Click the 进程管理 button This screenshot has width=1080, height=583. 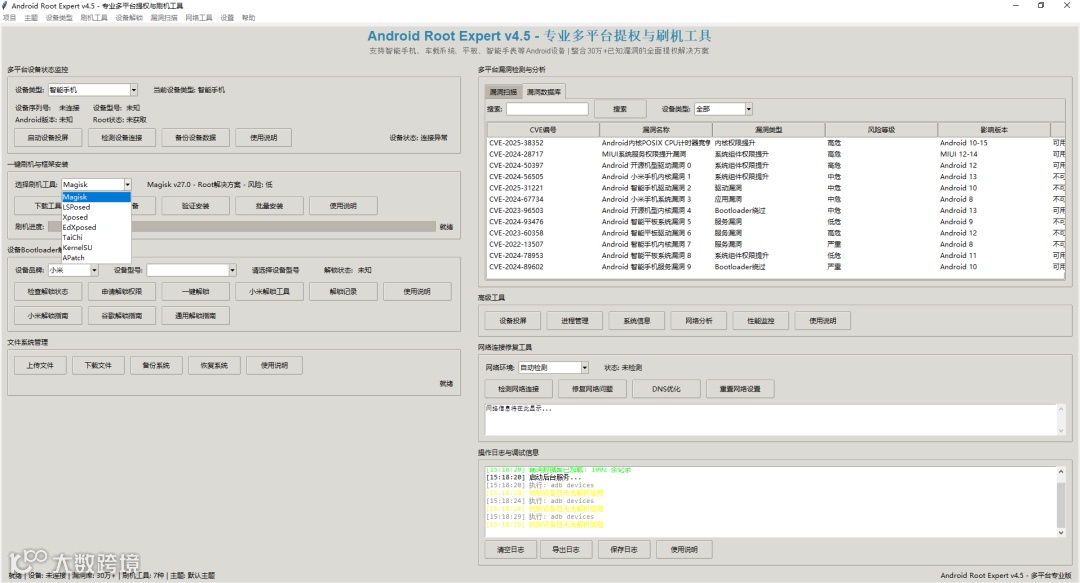click(574, 320)
